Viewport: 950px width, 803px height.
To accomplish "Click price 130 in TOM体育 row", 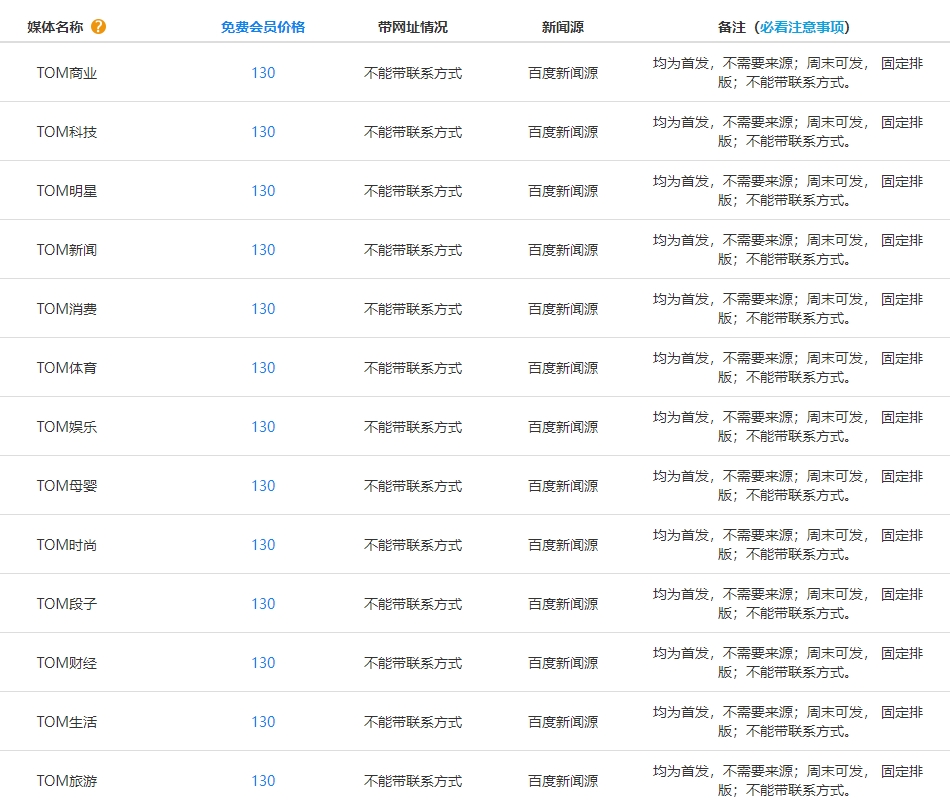I will [x=263, y=368].
